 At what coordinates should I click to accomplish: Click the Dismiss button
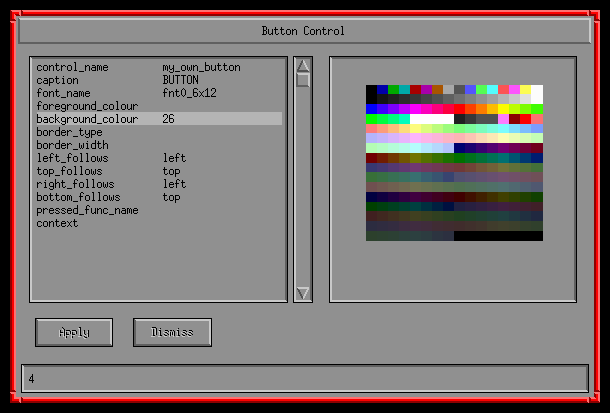[x=172, y=332]
